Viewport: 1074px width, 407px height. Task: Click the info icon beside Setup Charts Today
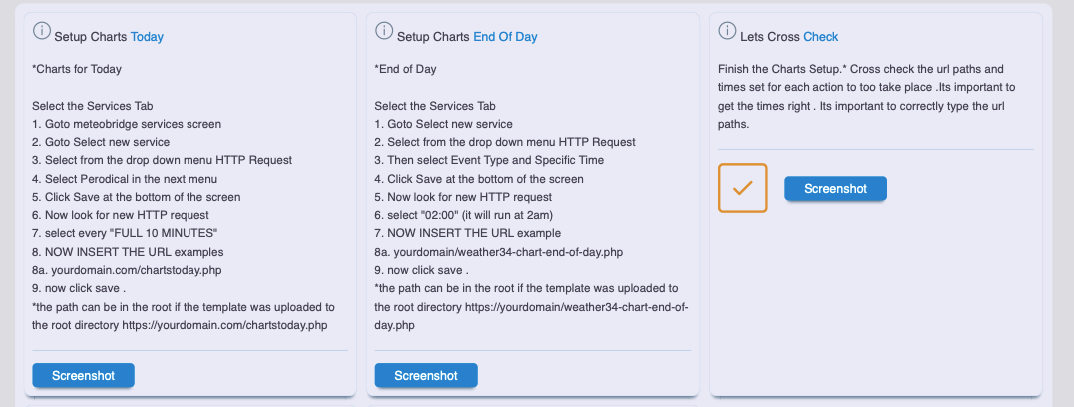click(41, 32)
